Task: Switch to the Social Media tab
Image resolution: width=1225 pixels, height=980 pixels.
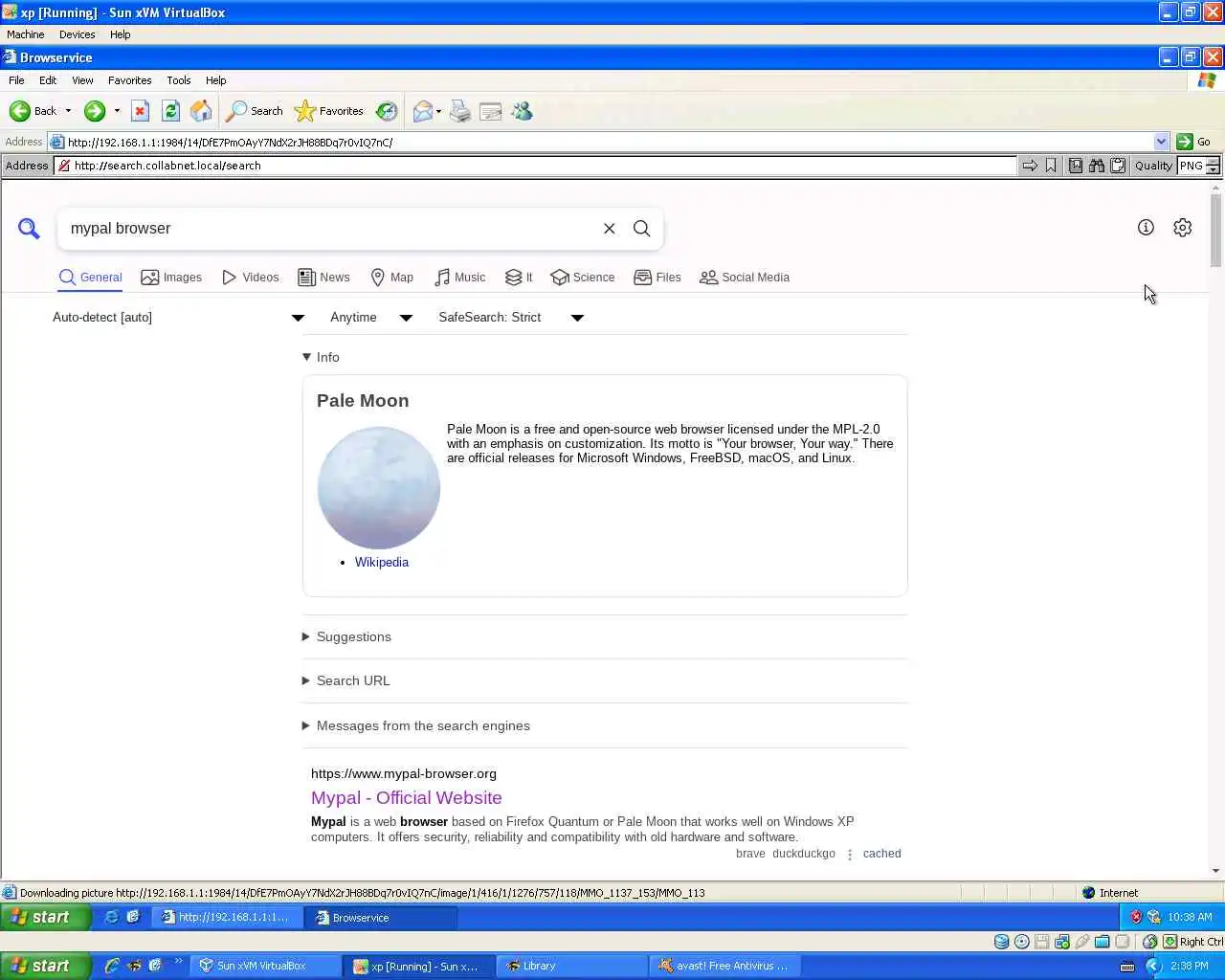Action: (745, 278)
